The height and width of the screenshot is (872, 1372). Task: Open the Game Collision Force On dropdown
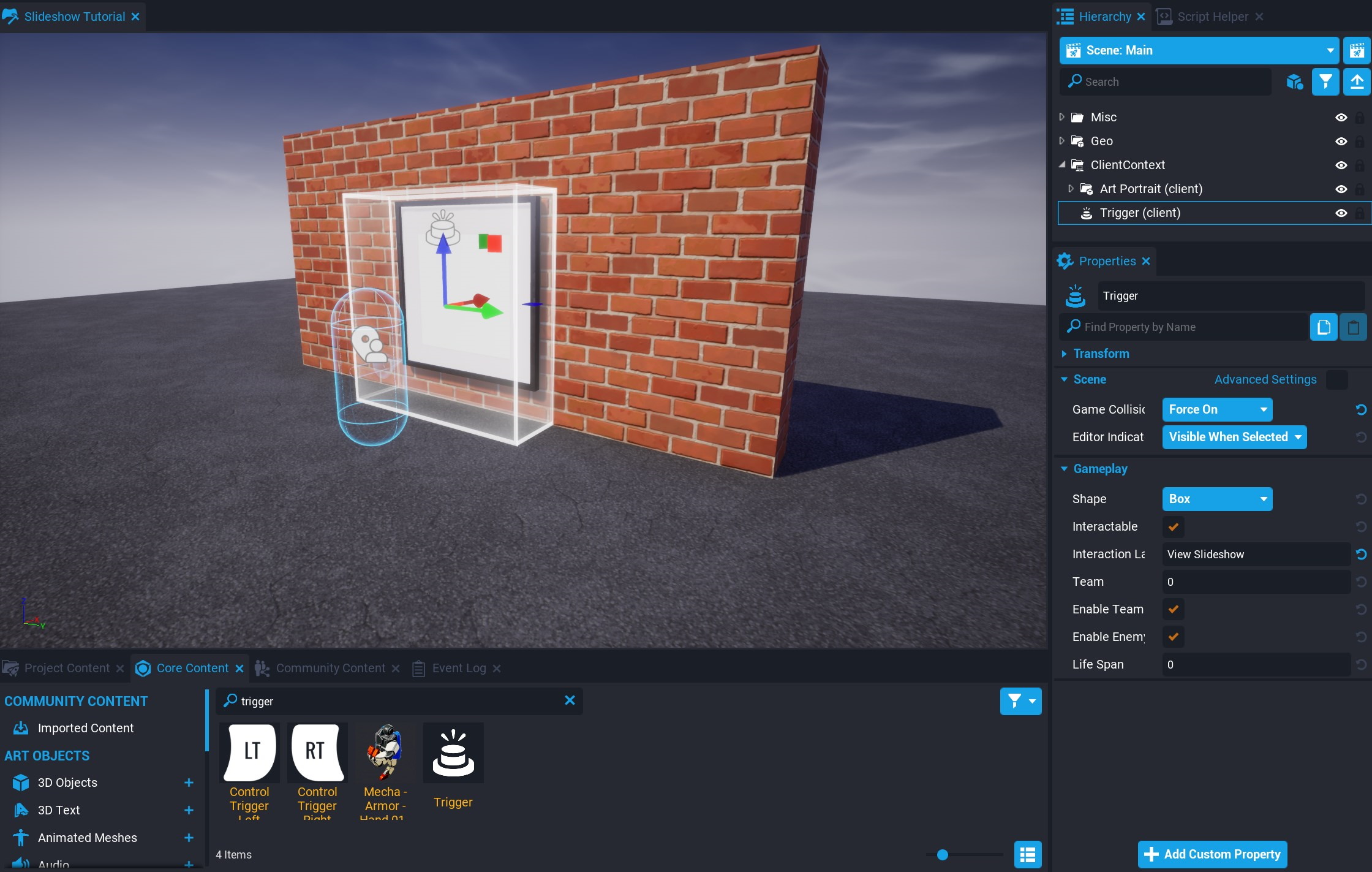point(1216,409)
